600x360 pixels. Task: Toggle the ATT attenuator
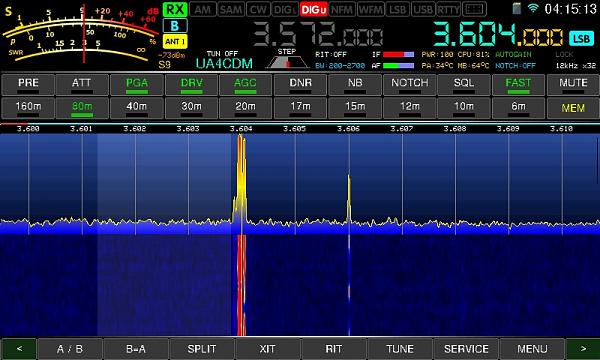(82, 85)
